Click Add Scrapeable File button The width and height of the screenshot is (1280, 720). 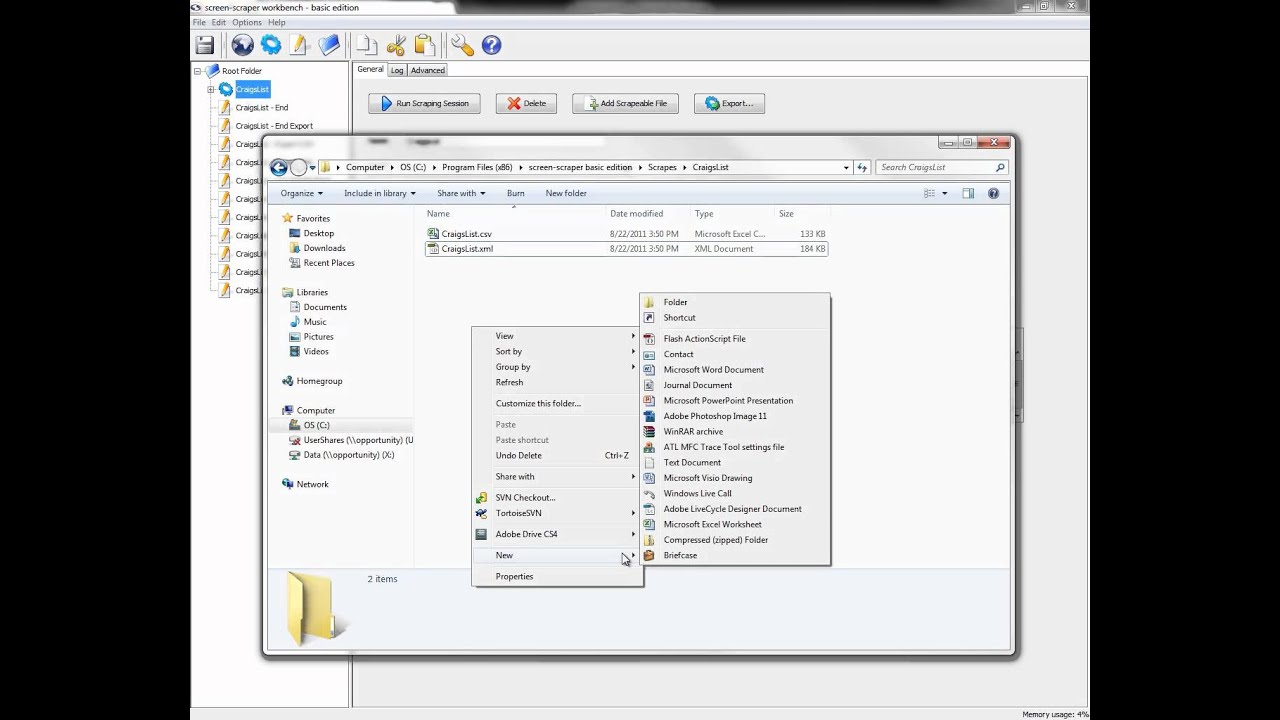(x=626, y=103)
